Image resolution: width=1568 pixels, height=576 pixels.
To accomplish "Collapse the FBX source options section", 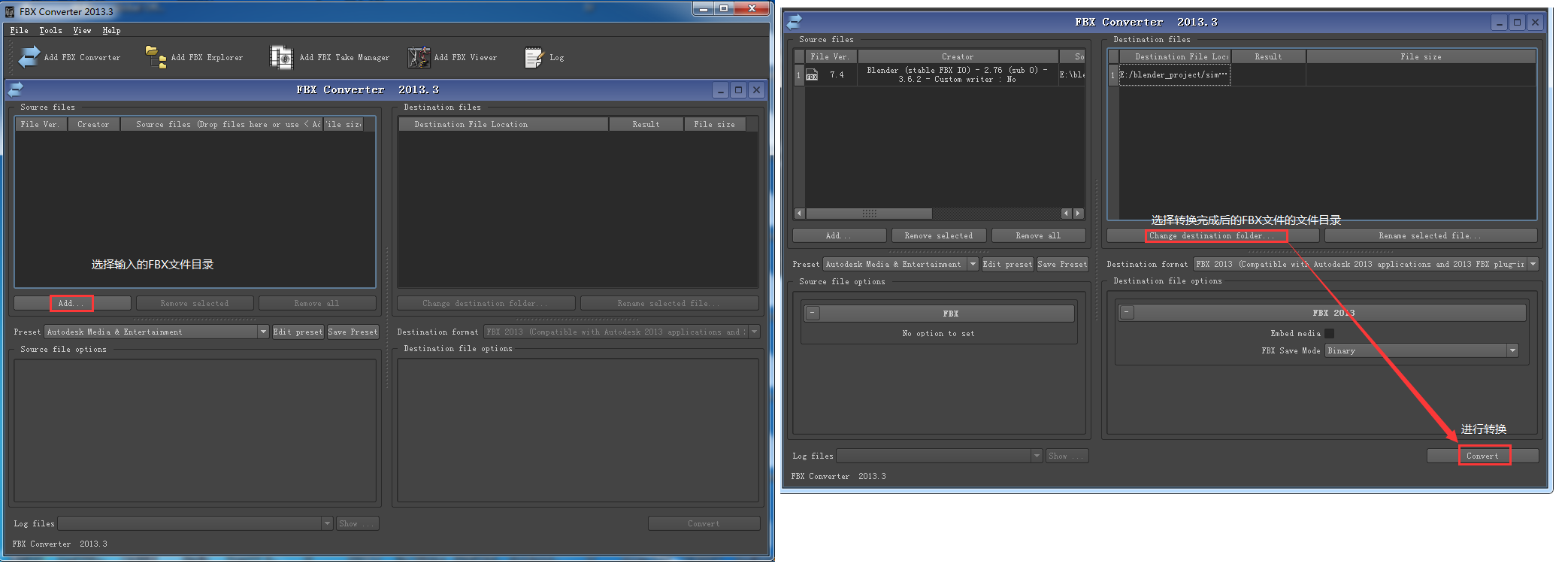I will click(813, 313).
